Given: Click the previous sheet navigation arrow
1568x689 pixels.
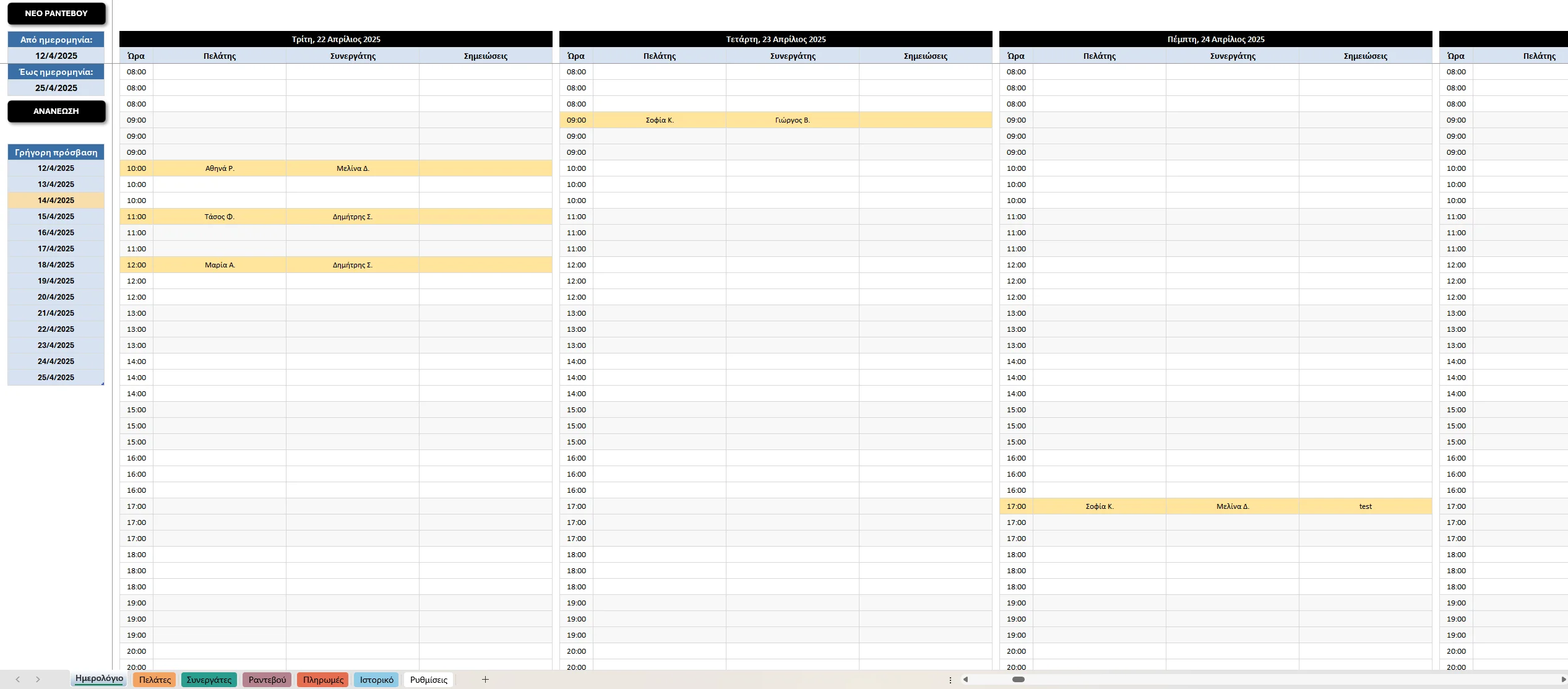Looking at the screenshot, I should (18, 680).
